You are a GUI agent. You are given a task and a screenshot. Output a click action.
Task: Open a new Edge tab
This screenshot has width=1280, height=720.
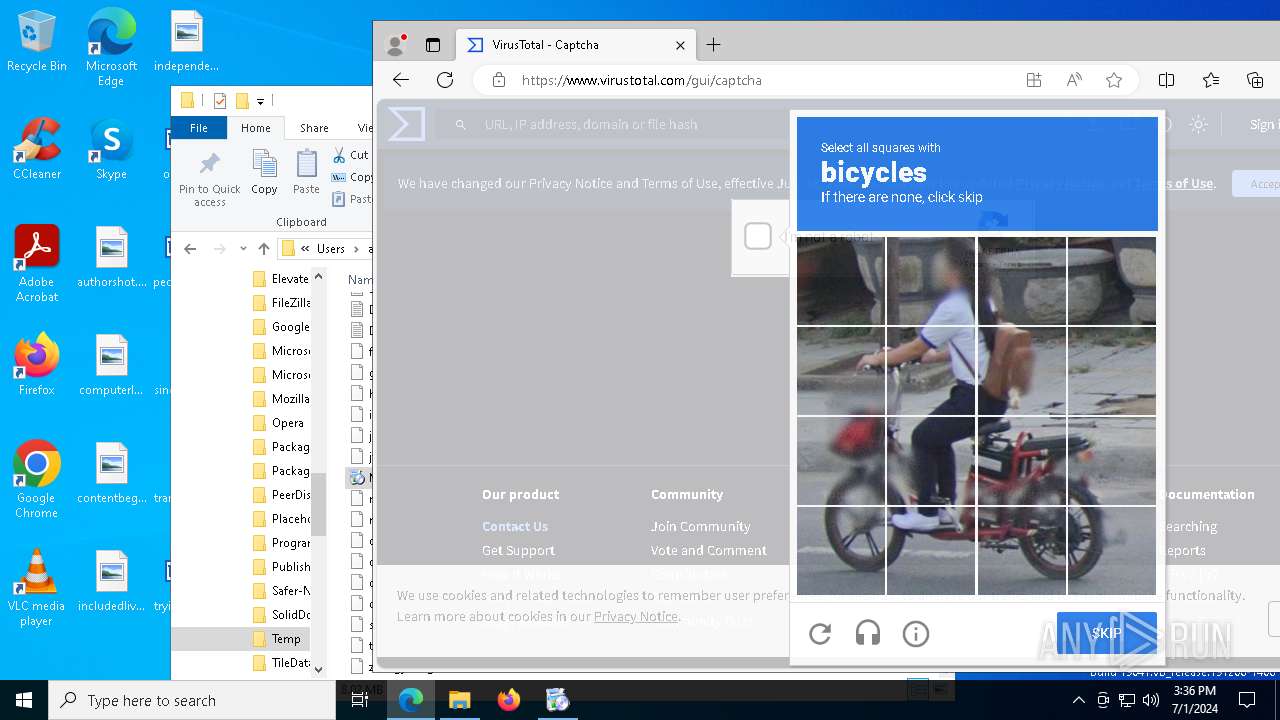coord(713,45)
